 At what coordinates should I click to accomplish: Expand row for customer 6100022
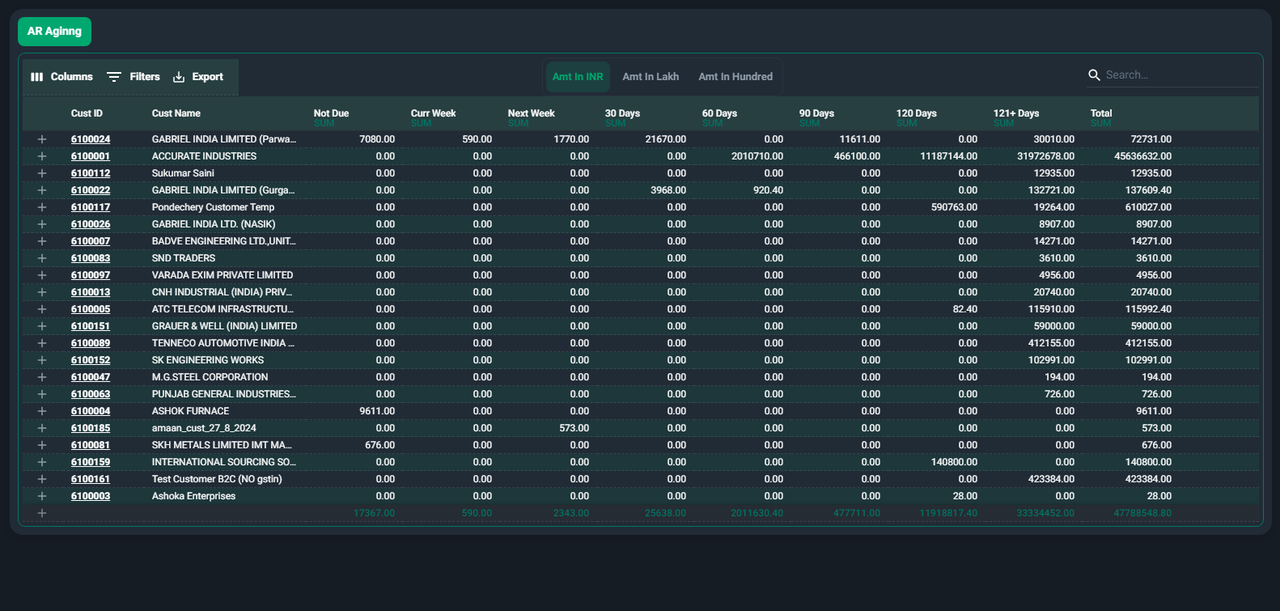42,190
